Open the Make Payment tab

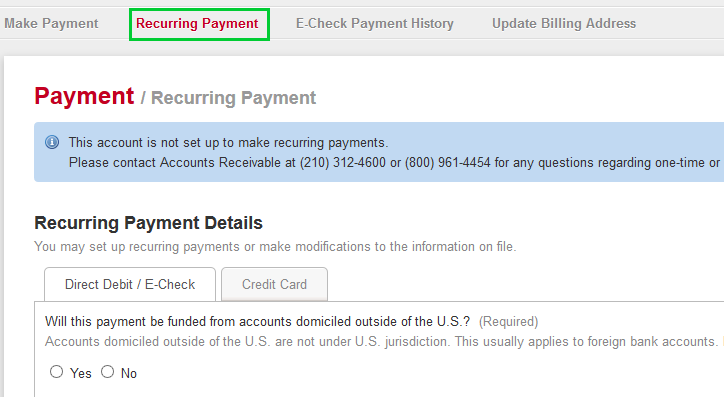tap(51, 24)
